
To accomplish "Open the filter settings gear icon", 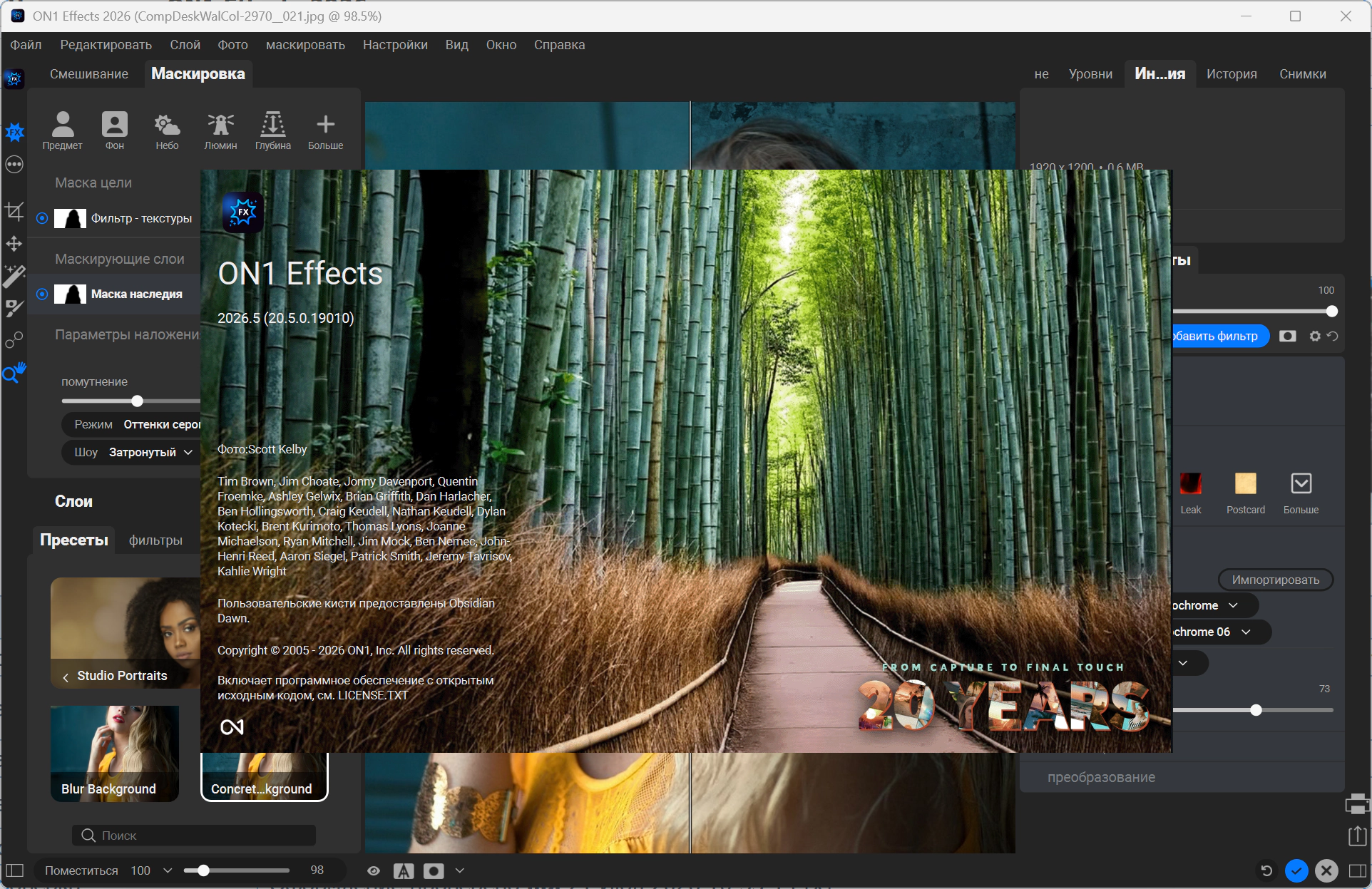I will click(1315, 336).
